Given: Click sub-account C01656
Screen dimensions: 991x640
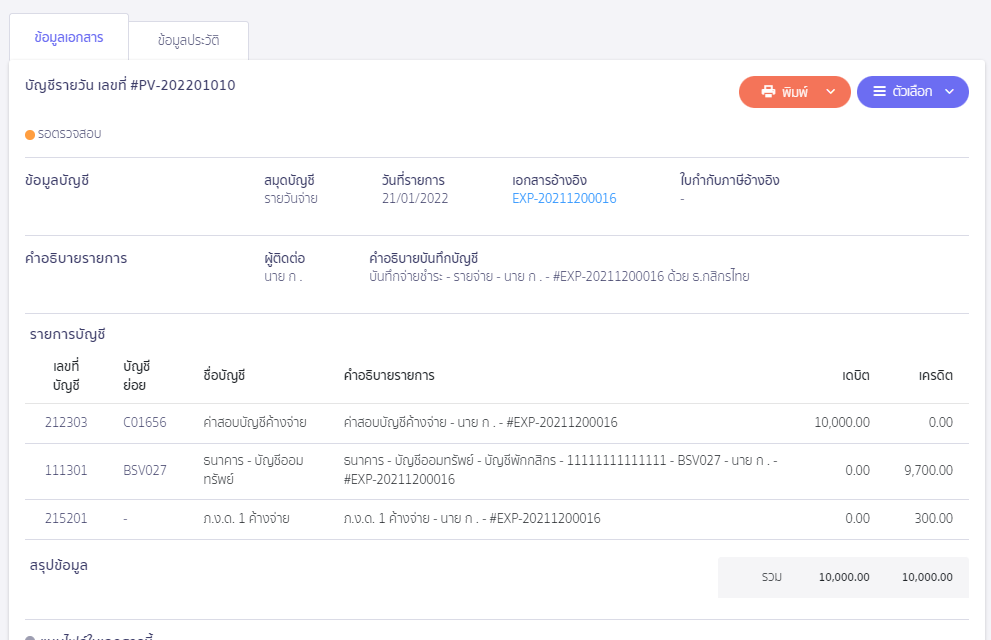Looking at the screenshot, I should click(145, 422).
